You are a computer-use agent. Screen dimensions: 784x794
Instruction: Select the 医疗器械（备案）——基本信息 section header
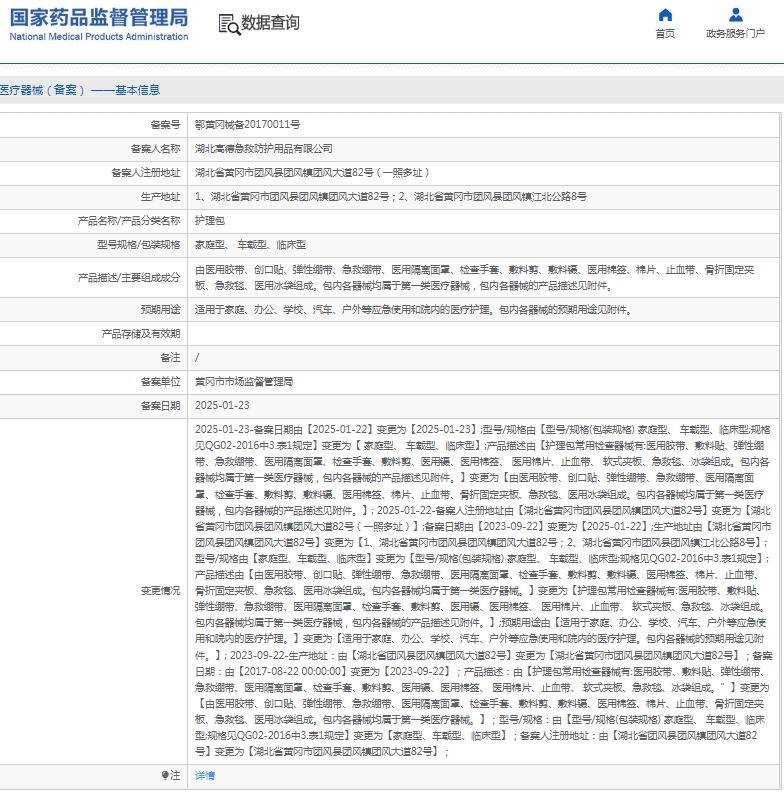[x=80, y=90]
